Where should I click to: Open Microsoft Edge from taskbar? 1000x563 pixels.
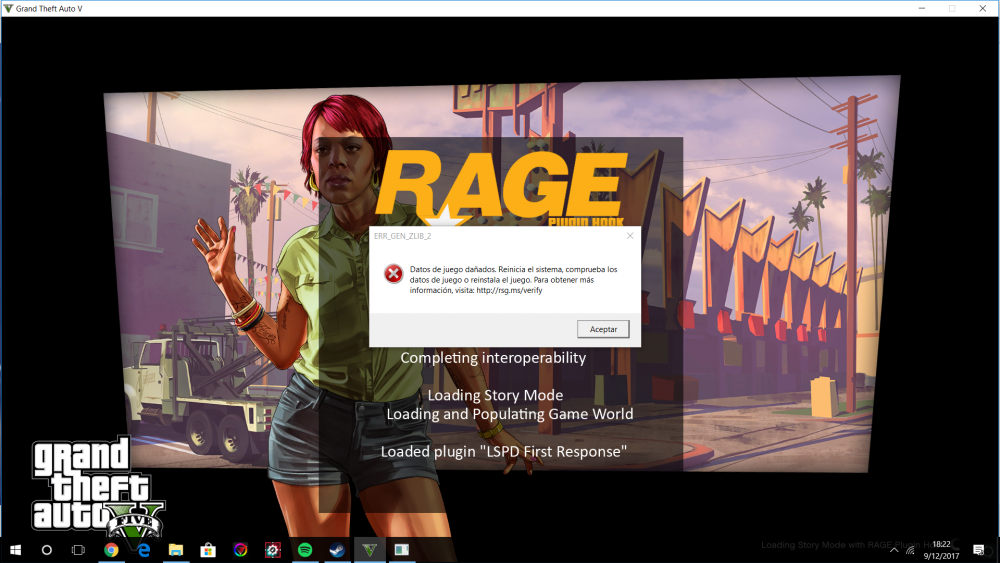point(143,550)
